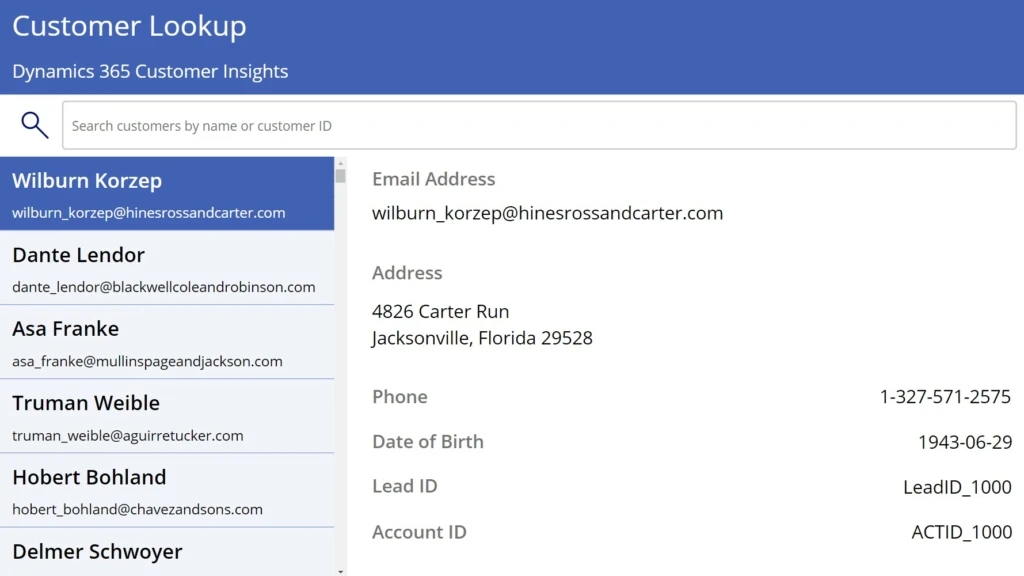Click Wilburn Korzep's email address in details

click(547, 212)
